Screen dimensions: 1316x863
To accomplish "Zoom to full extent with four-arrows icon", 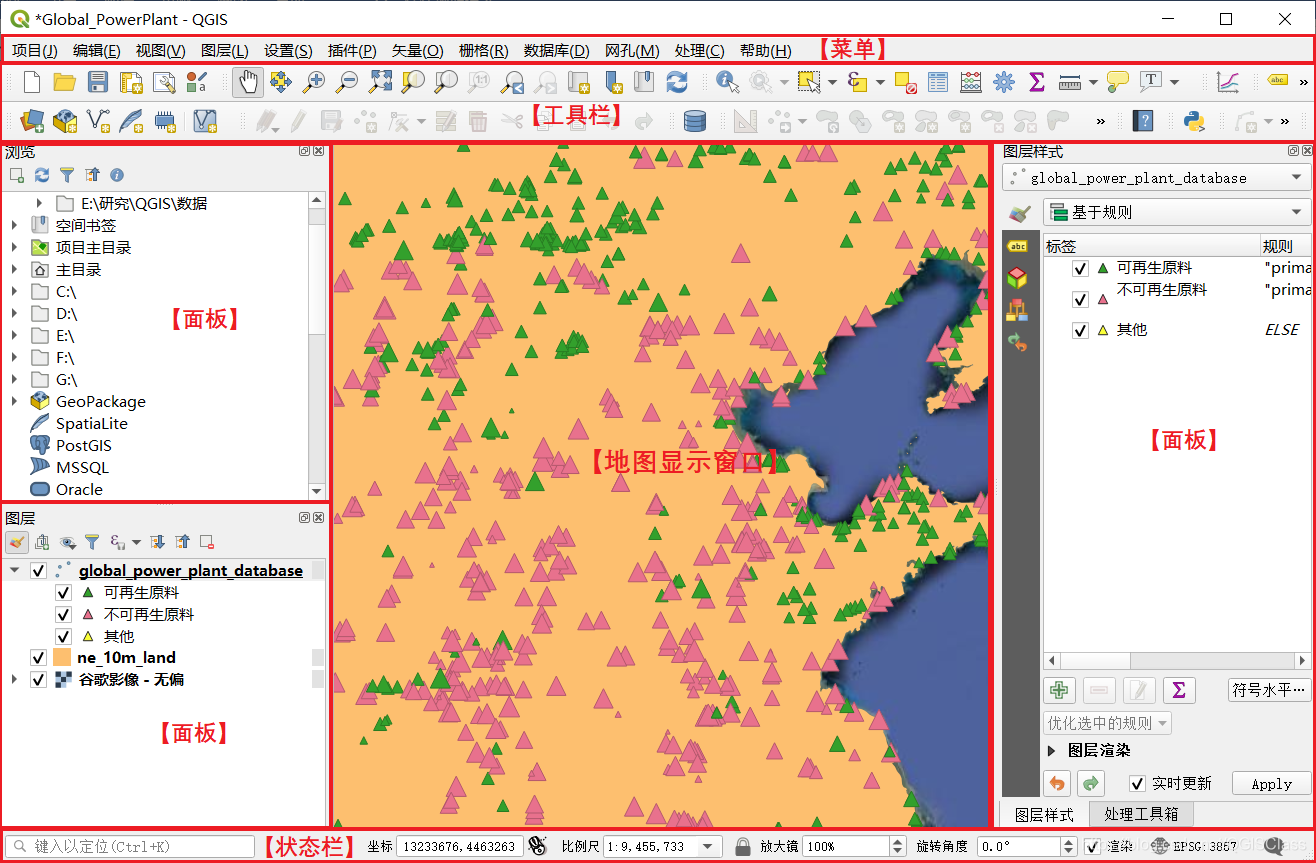I will click(x=381, y=82).
